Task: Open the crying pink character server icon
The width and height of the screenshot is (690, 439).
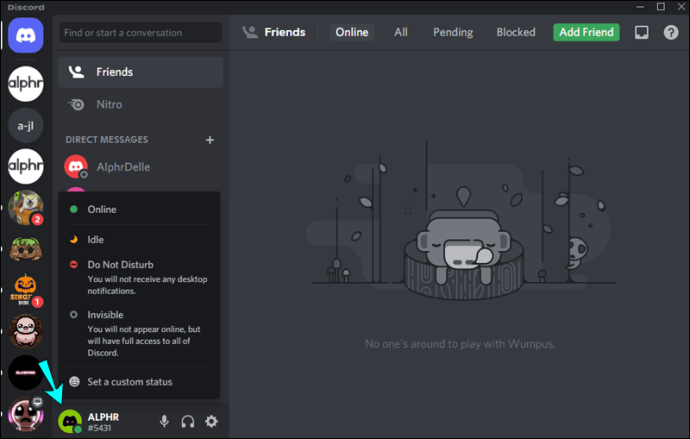Action: pos(26,331)
